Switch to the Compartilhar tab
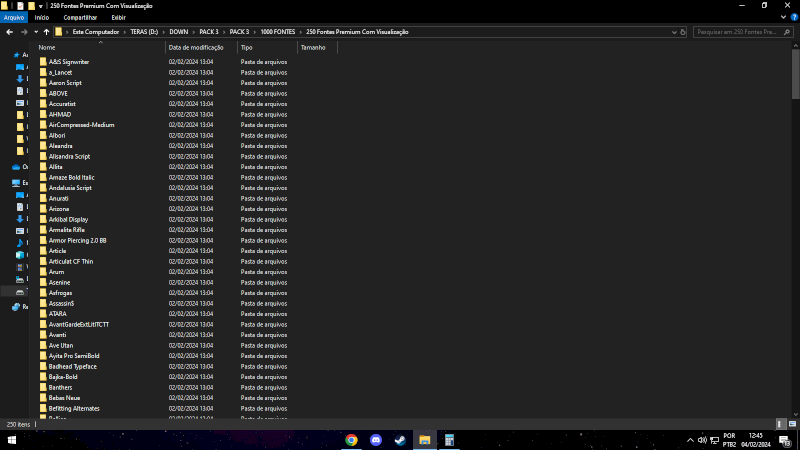The height and width of the screenshot is (450, 800). pyautogui.click(x=80, y=17)
